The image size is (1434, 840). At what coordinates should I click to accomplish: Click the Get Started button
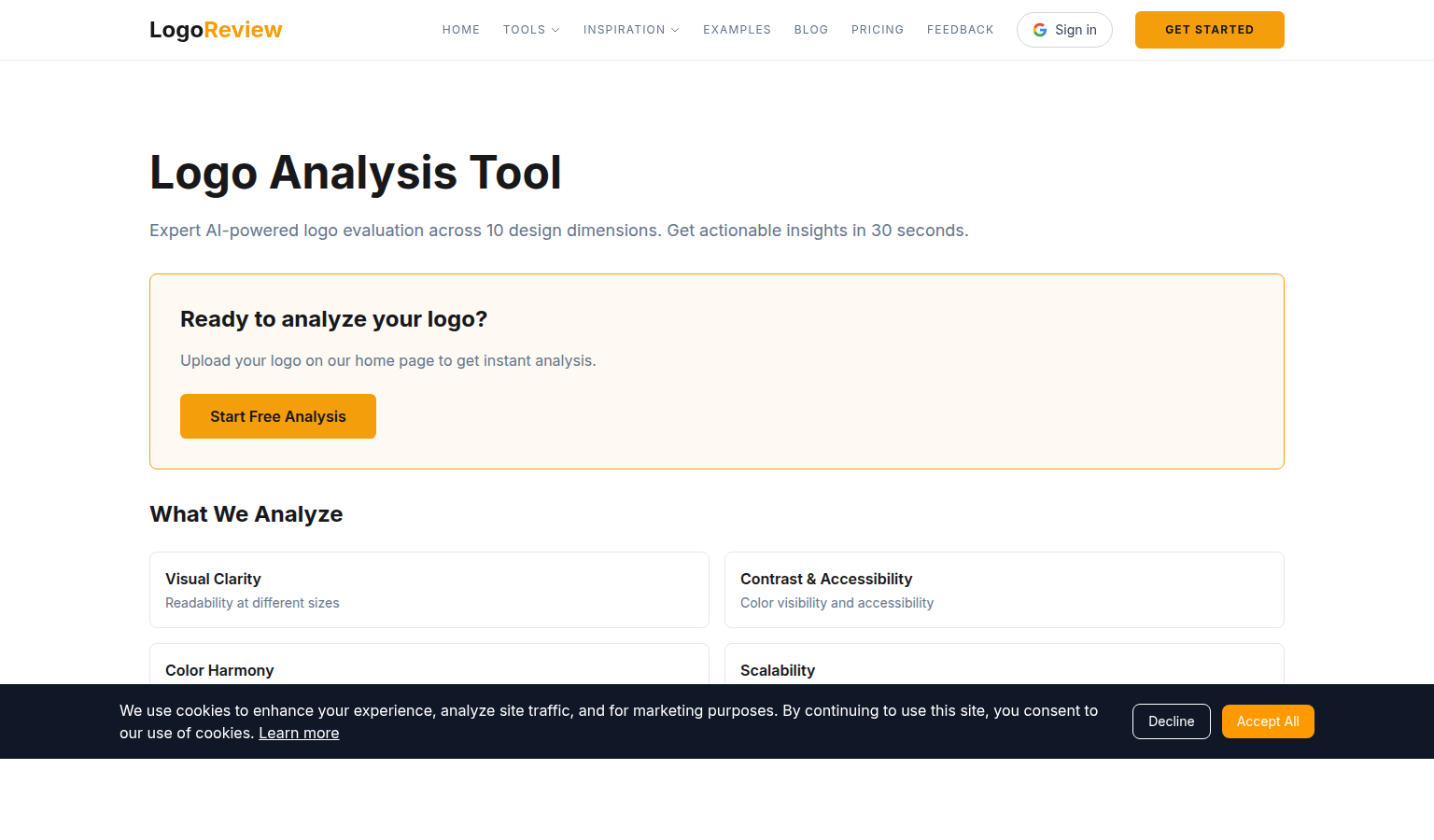coord(1210,30)
